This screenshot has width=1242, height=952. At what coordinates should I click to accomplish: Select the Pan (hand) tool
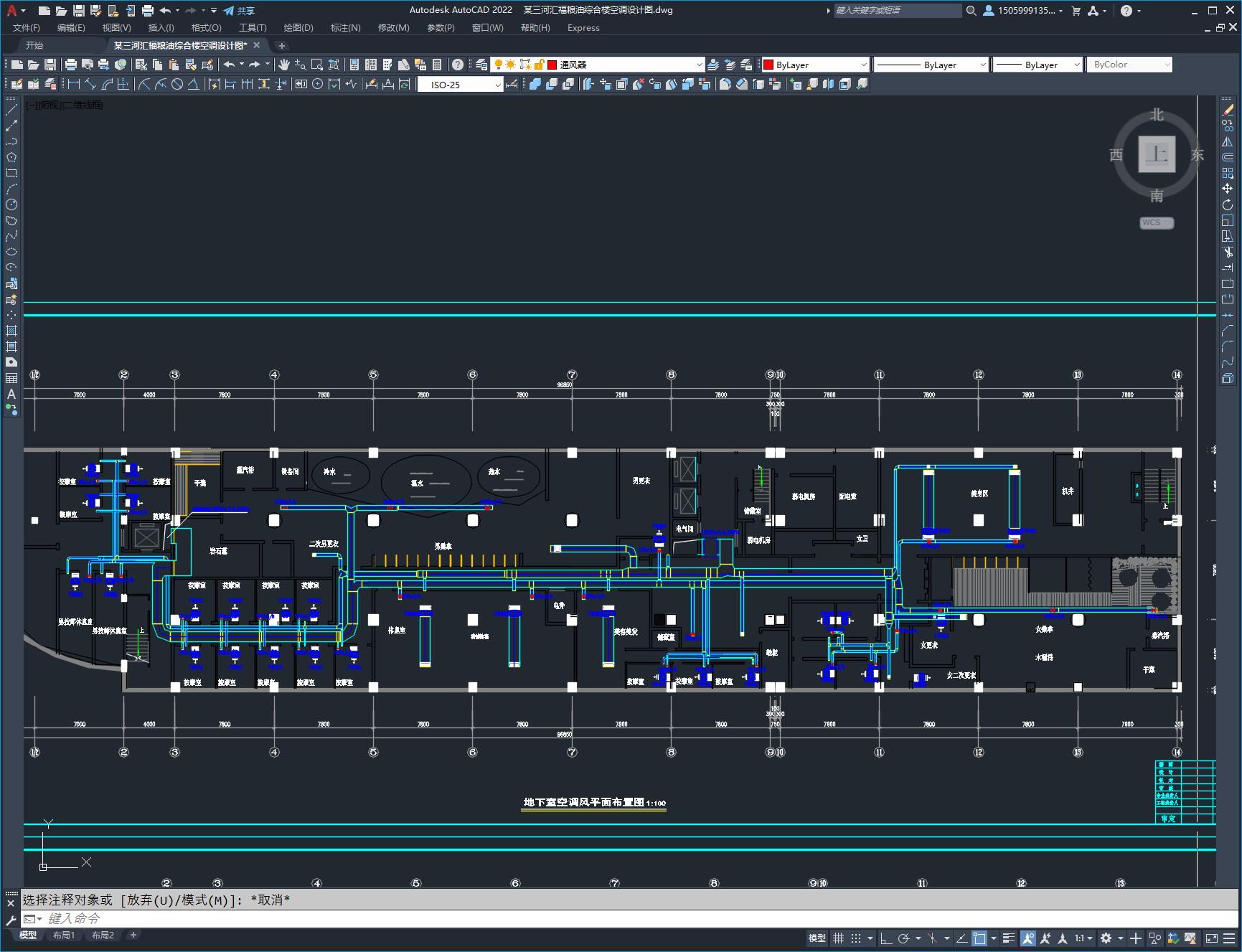(x=284, y=65)
